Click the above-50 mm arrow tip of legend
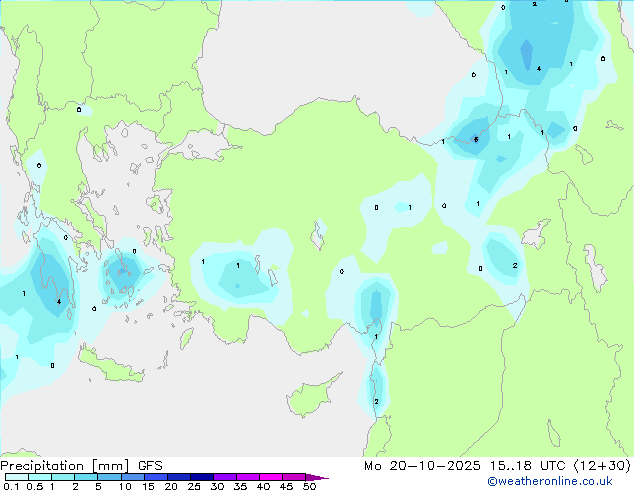The image size is (634, 490). pos(317,477)
